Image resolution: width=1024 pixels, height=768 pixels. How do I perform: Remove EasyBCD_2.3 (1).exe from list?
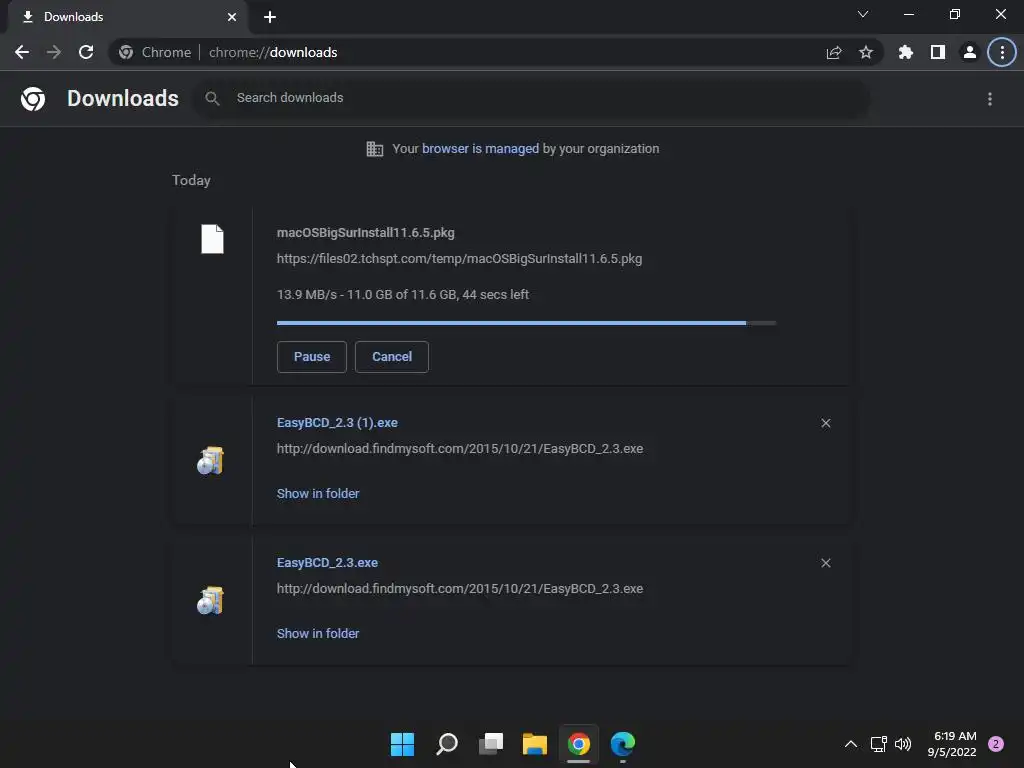(x=826, y=423)
